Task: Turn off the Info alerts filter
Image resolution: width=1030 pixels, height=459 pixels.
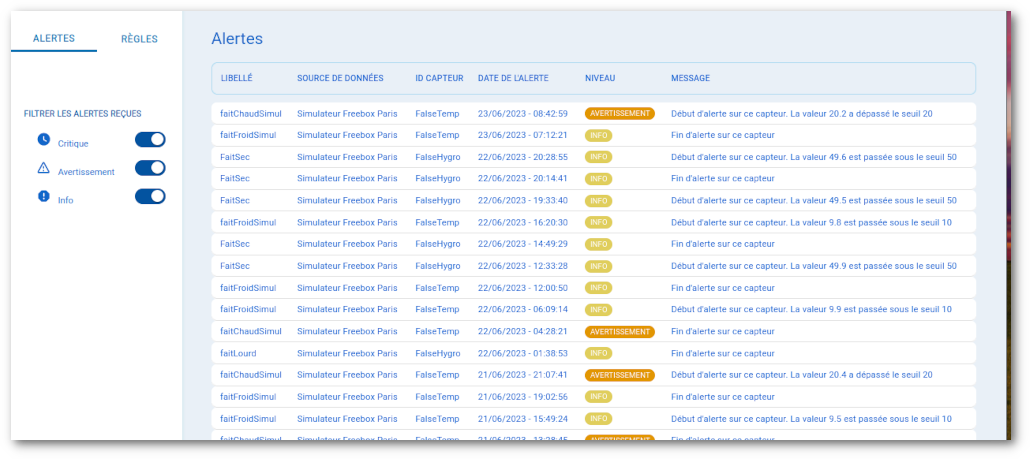Action: (150, 197)
